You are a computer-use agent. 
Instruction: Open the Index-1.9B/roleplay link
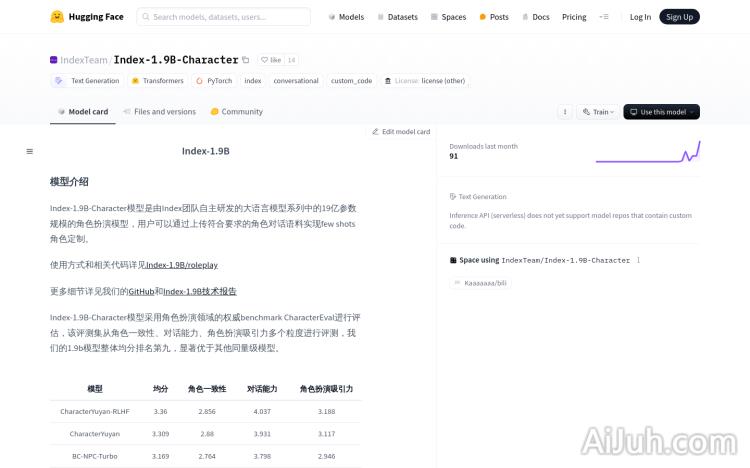coord(181,265)
